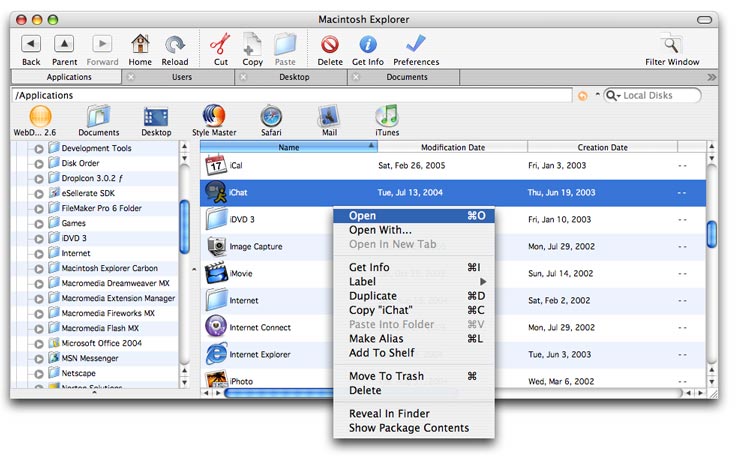Show more tabs with chevron arrows
Viewport: 741px width, 459px height.
(x=711, y=77)
